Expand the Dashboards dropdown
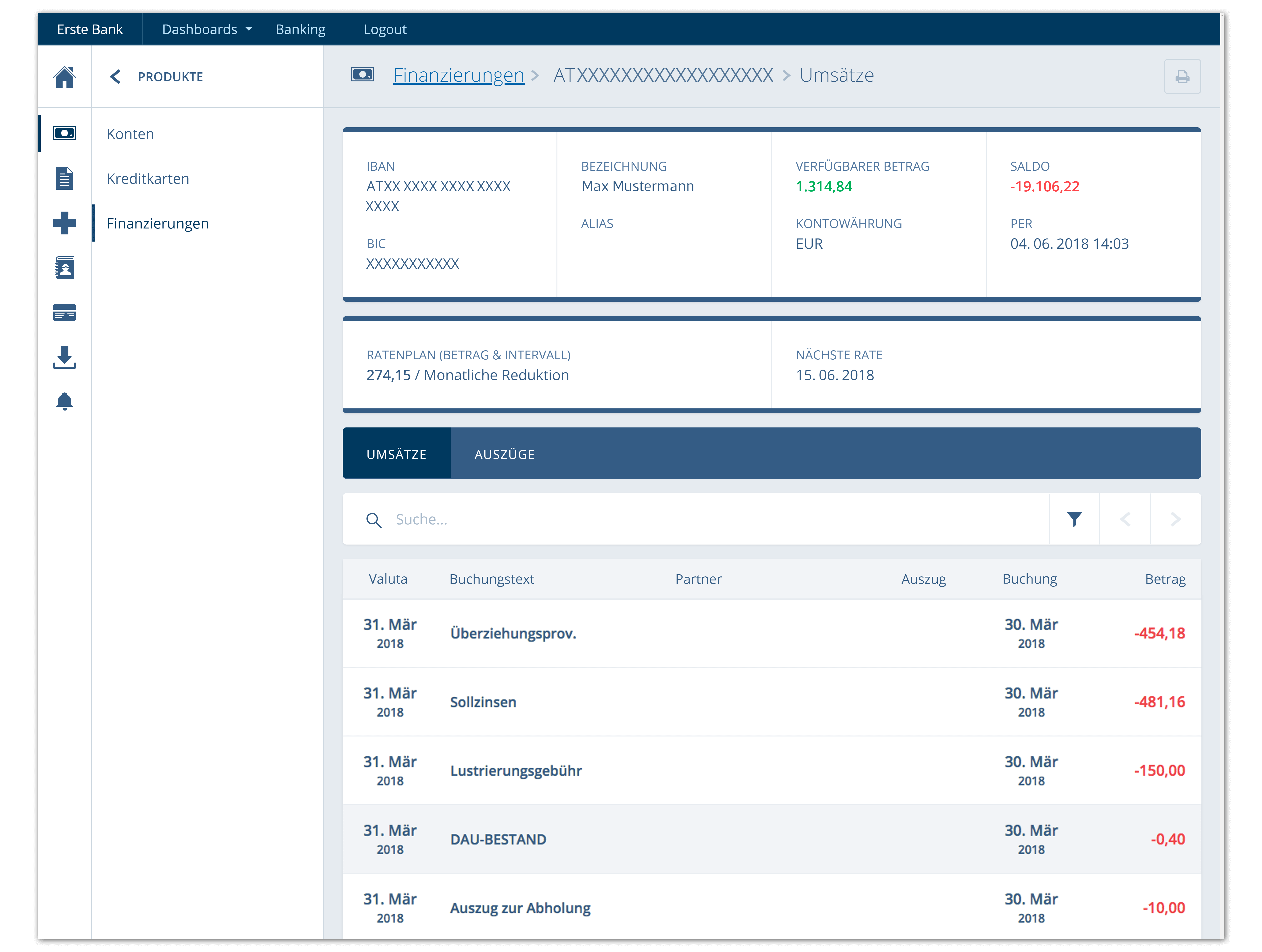This screenshot has height=952, width=1262. click(207, 29)
